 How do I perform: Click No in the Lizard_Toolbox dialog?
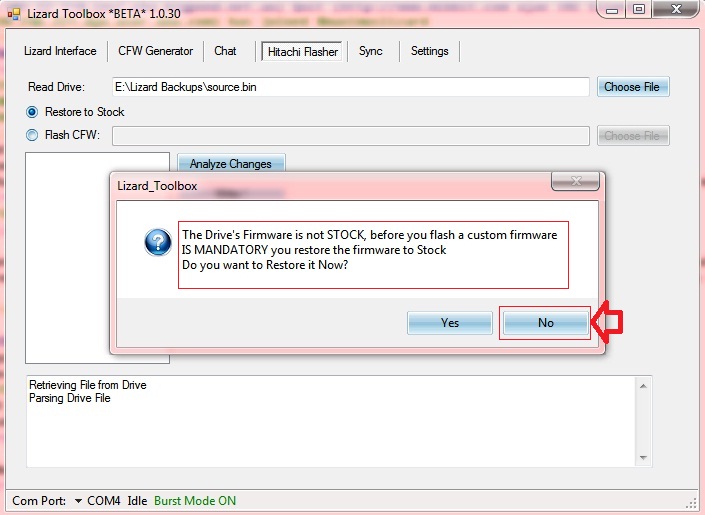click(x=545, y=323)
